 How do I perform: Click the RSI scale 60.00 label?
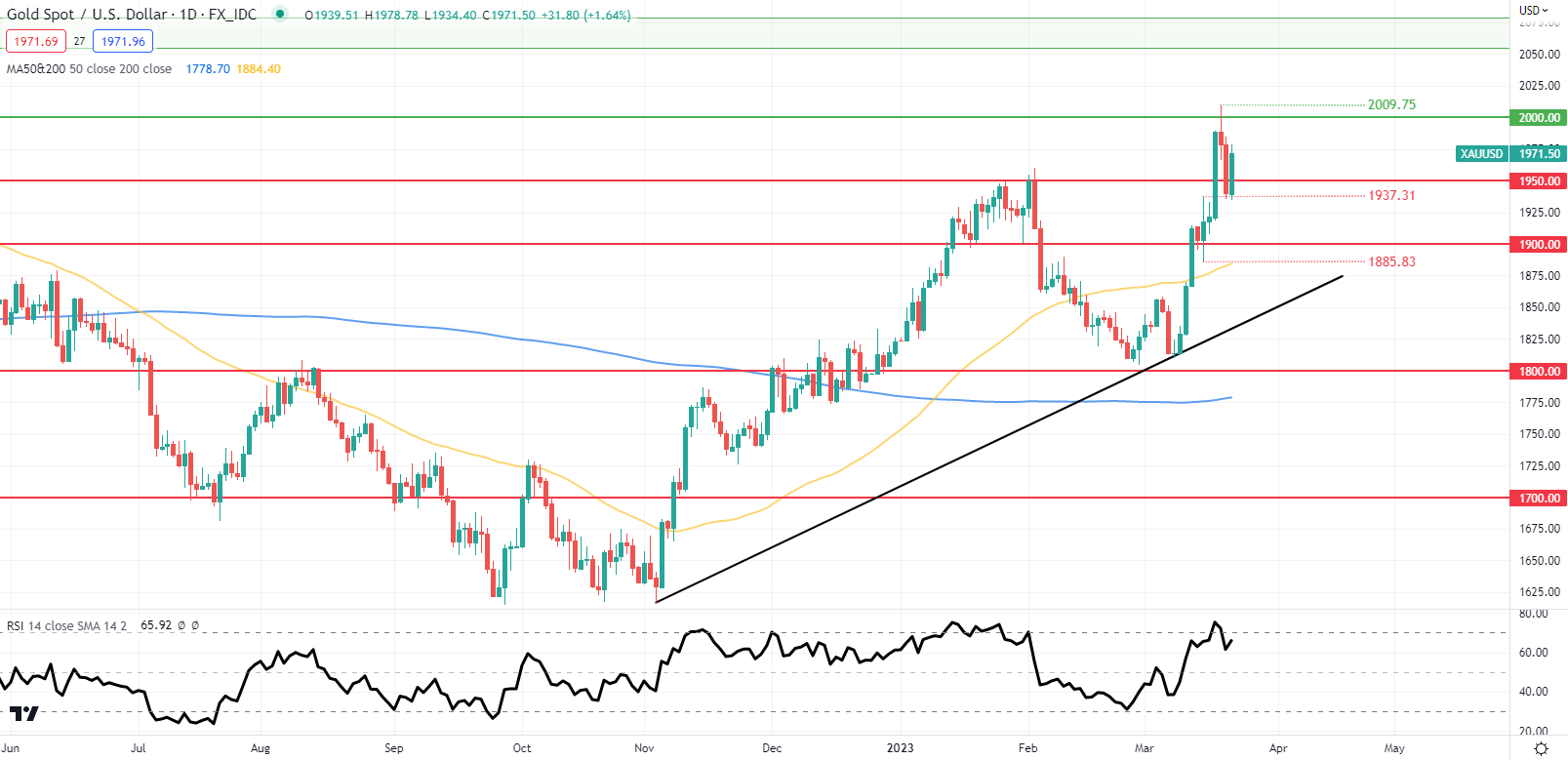[x=1534, y=653]
